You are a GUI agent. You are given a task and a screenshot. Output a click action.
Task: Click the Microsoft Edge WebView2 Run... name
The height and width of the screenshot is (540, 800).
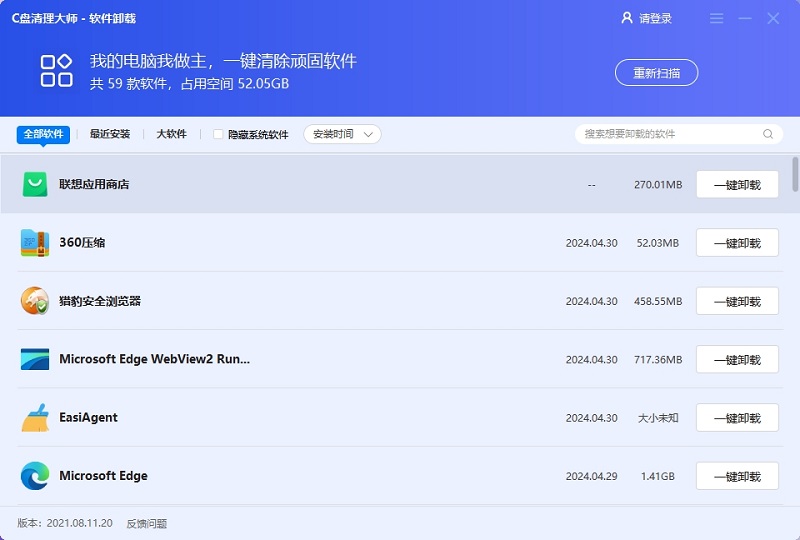[155, 359]
